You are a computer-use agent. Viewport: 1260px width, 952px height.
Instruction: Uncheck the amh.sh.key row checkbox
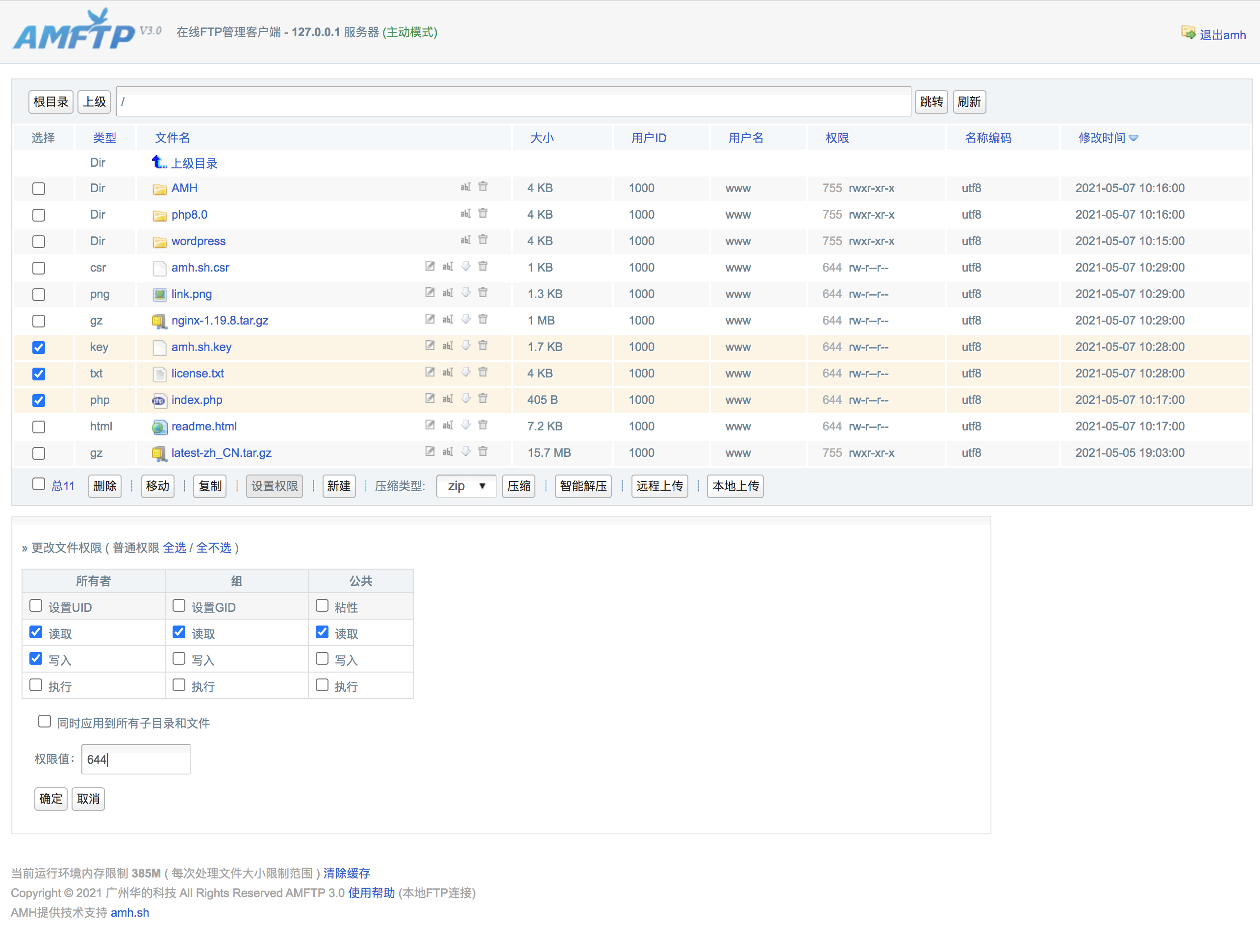point(39,348)
